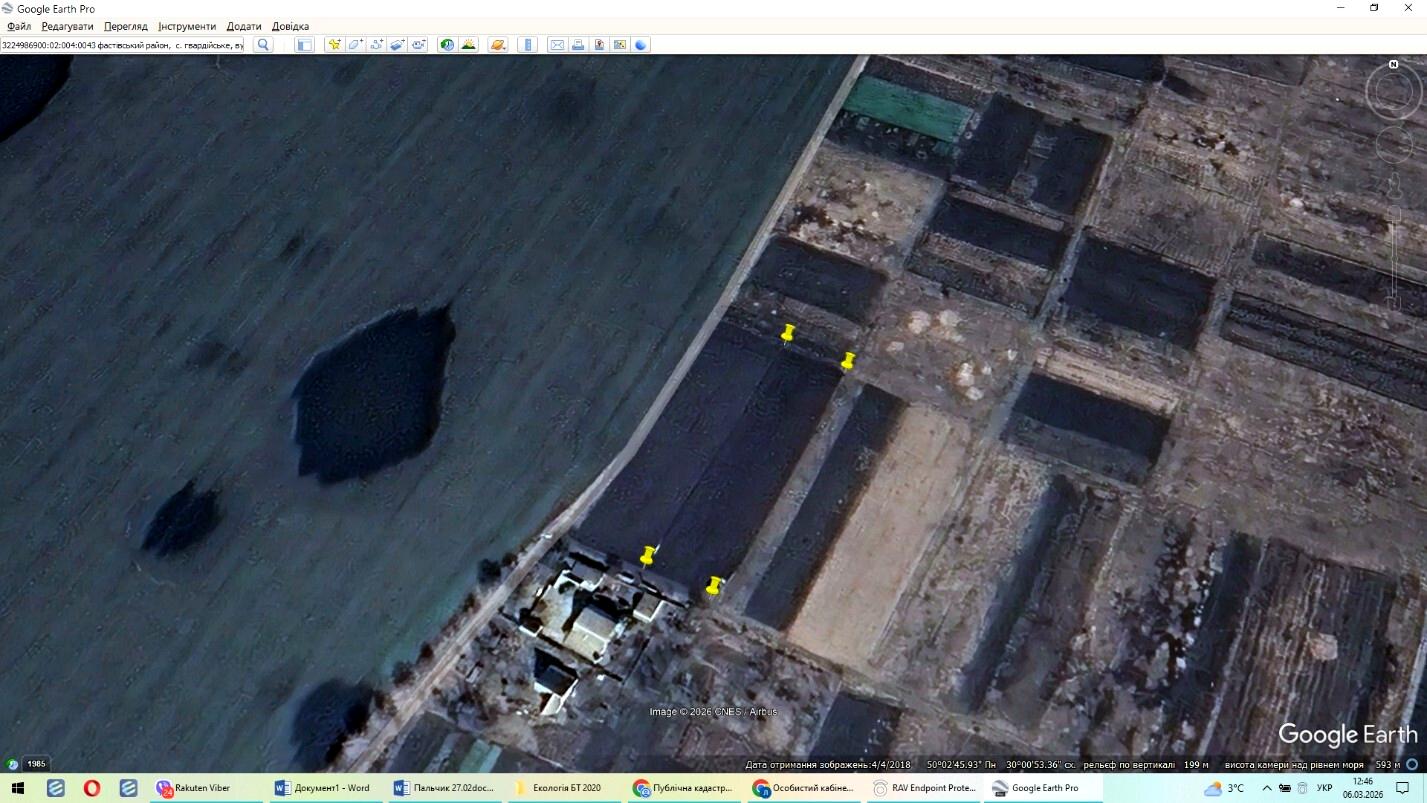Image resolution: width=1427 pixels, height=803 pixels.
Task: Open the planet switcher dropdown
Action: pos(497,45)
